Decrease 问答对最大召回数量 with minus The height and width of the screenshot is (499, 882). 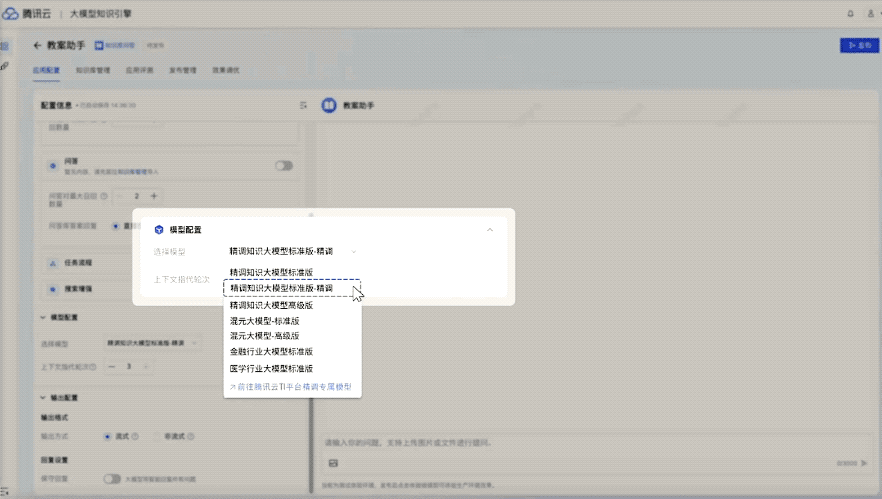(119, 196)
